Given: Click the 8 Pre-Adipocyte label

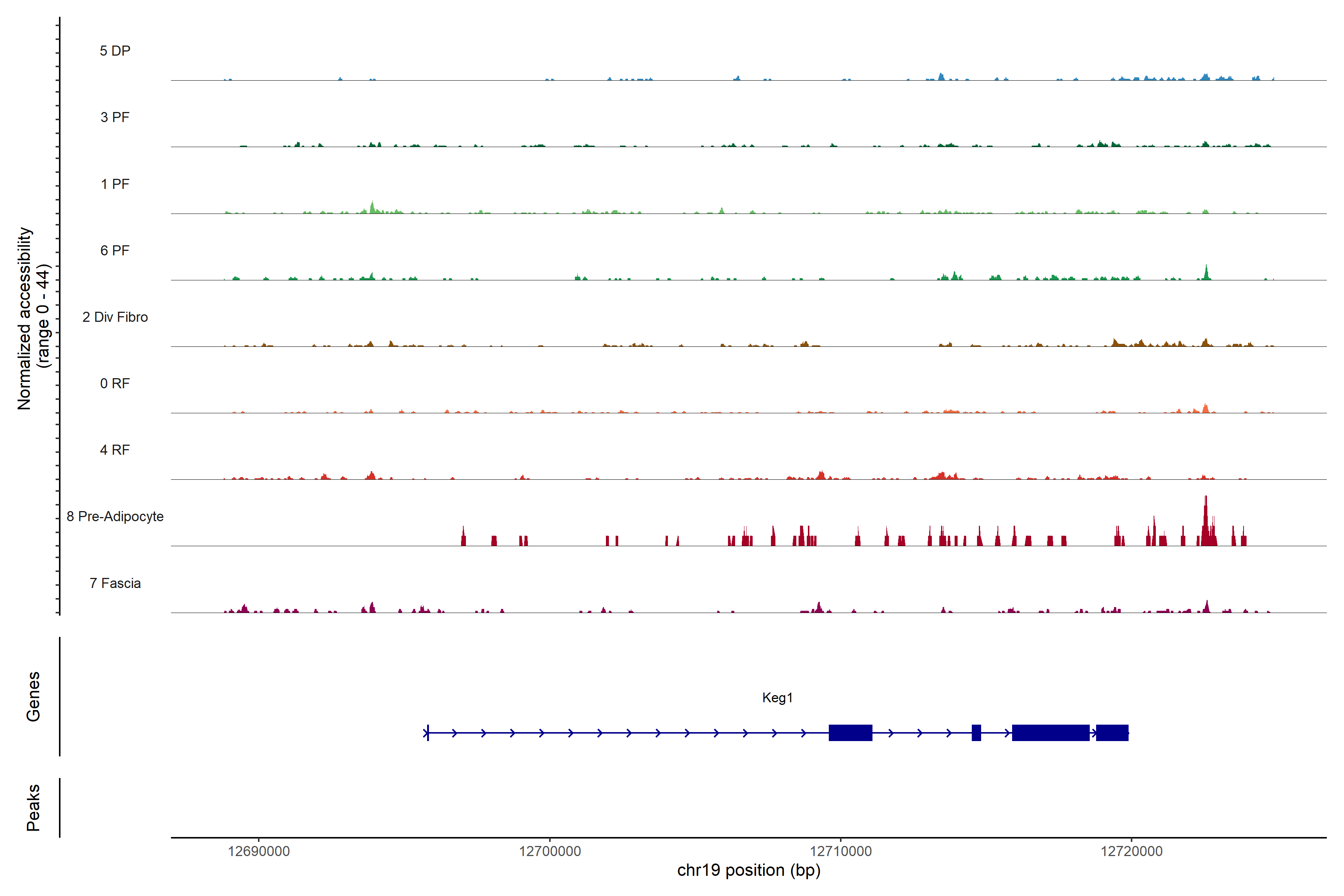Looking at the screenshot, I should (115, 517).
